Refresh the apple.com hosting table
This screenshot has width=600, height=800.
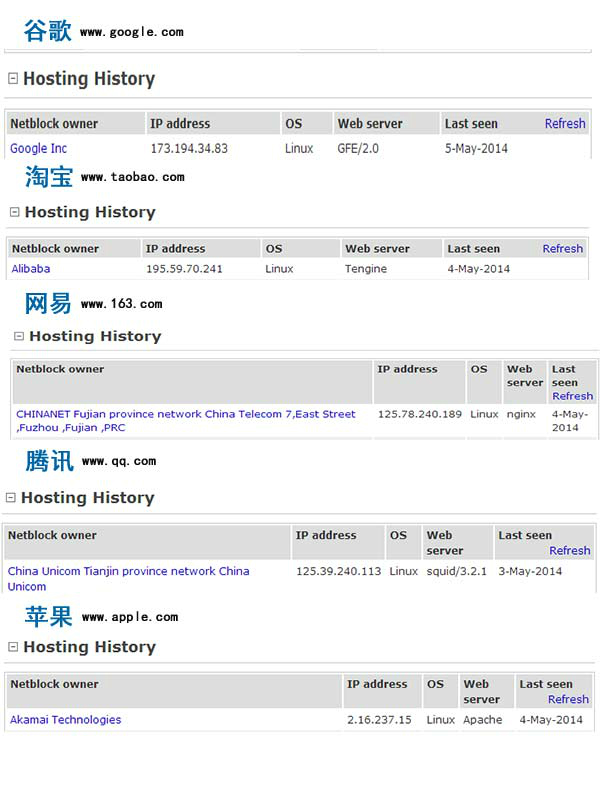[568, 699]
